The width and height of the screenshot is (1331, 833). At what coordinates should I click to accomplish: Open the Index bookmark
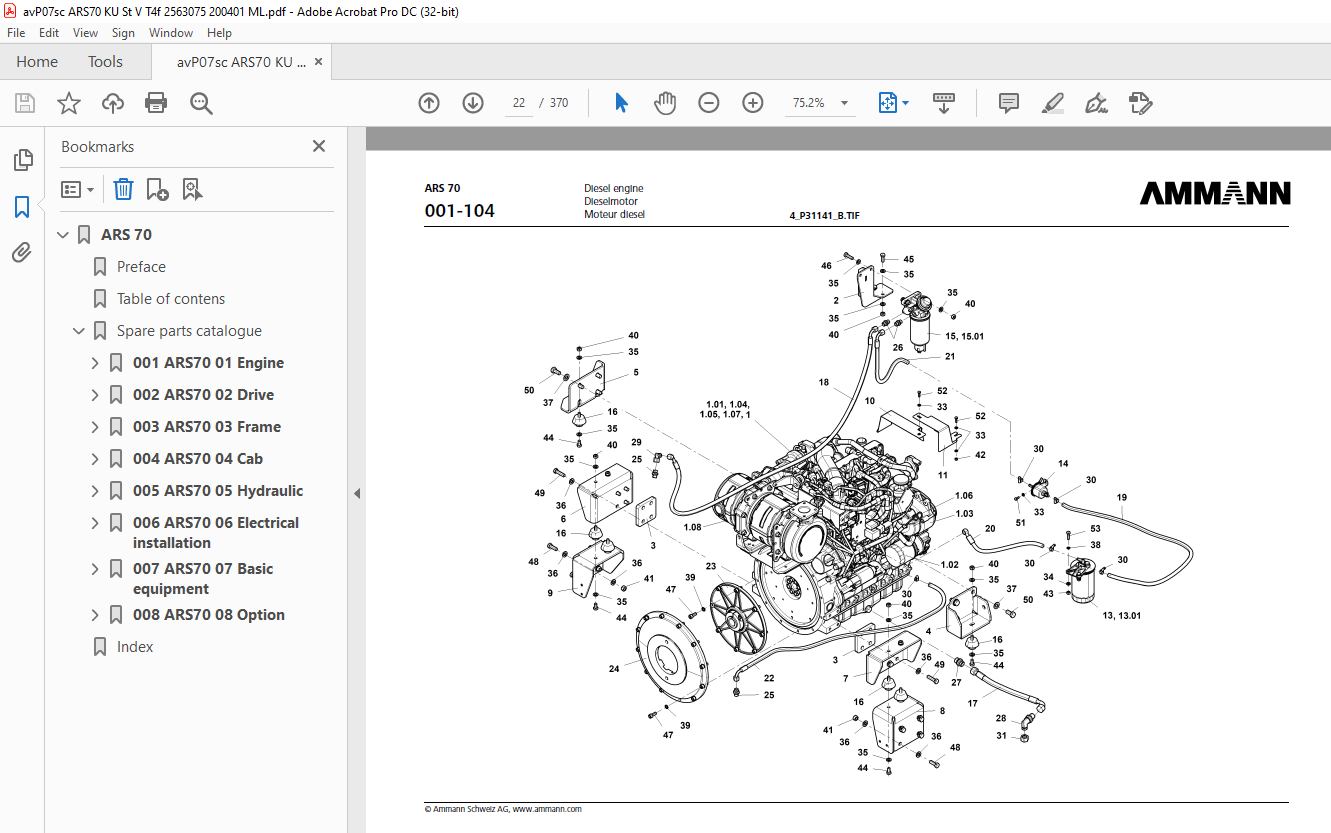[135, 647]
